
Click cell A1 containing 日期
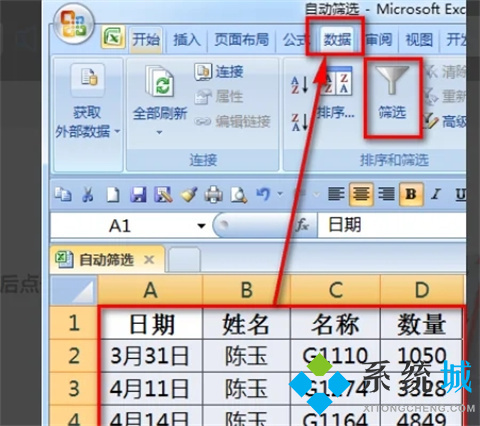(151, 323)
